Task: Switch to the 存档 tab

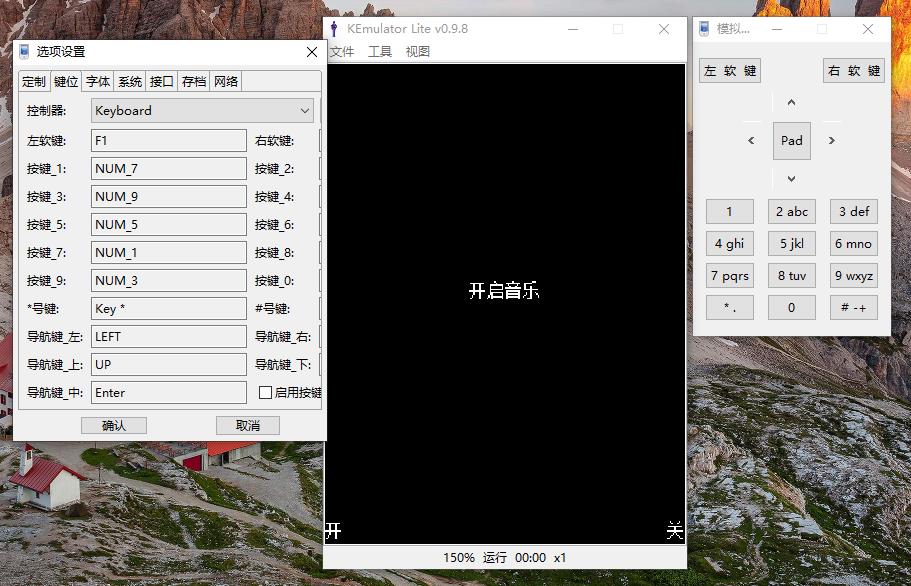Action: pyautogui.click(x=193, y=82)
